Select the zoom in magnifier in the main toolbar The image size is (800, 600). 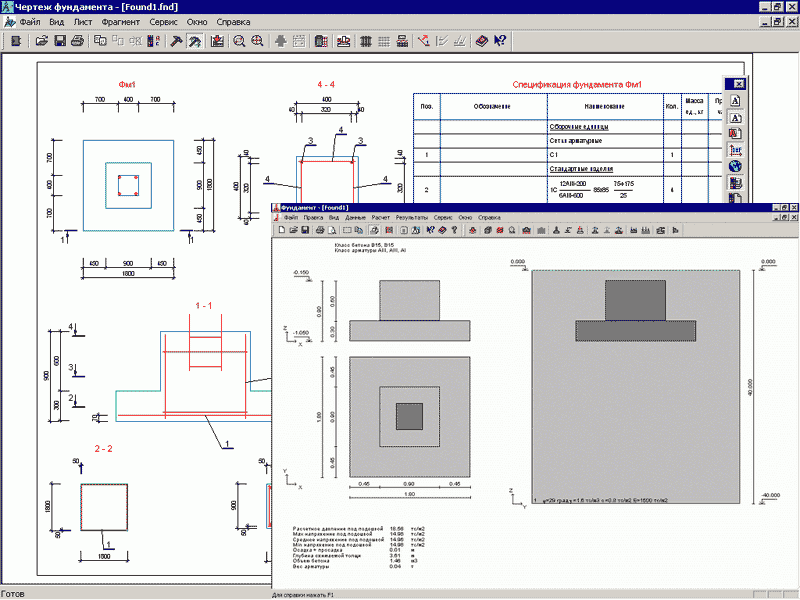coord(257,41)
